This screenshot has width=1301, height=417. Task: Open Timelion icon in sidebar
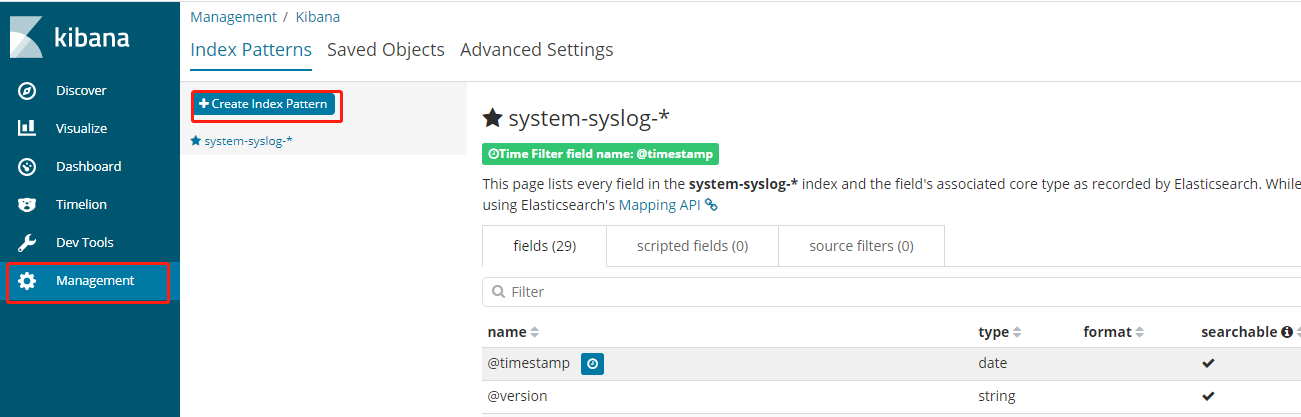point(27,205)
